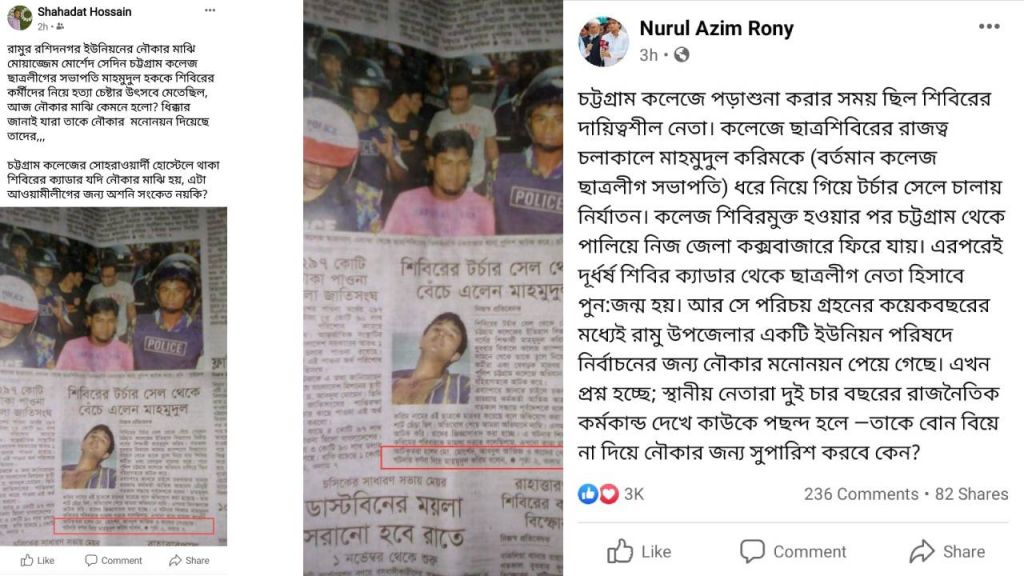Comment on Nurul Azim Rony's post
The width and height of the screenshot is (1024, 576).
point(793,551)
